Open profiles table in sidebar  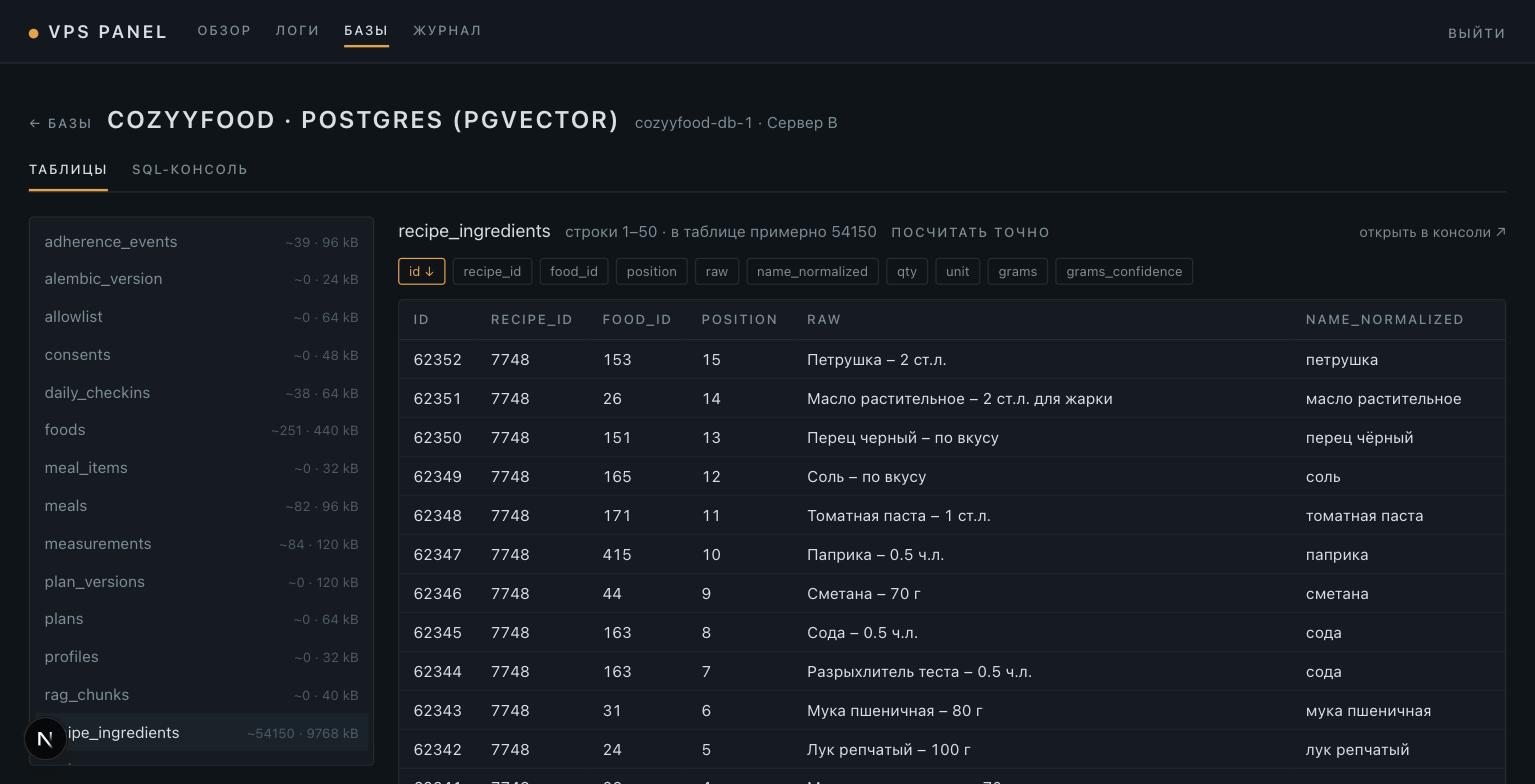click(201, 657)
